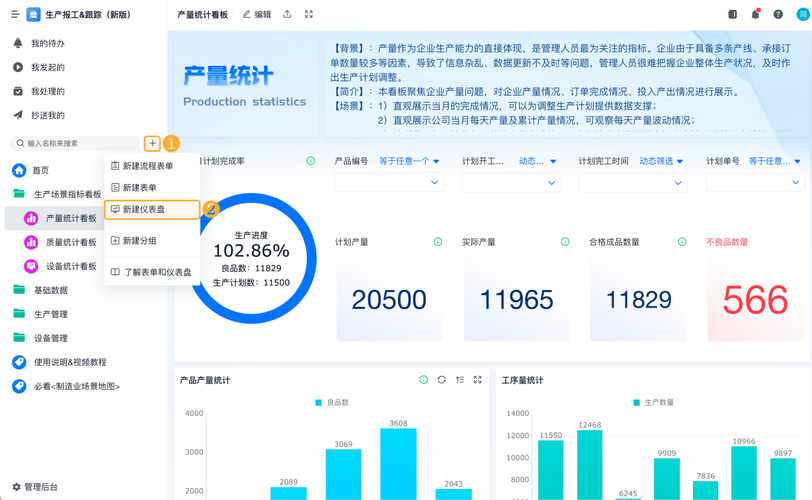Refresh the 产品产量统计 chart
This screenshot has width=812, height=500.
point(441,380)
